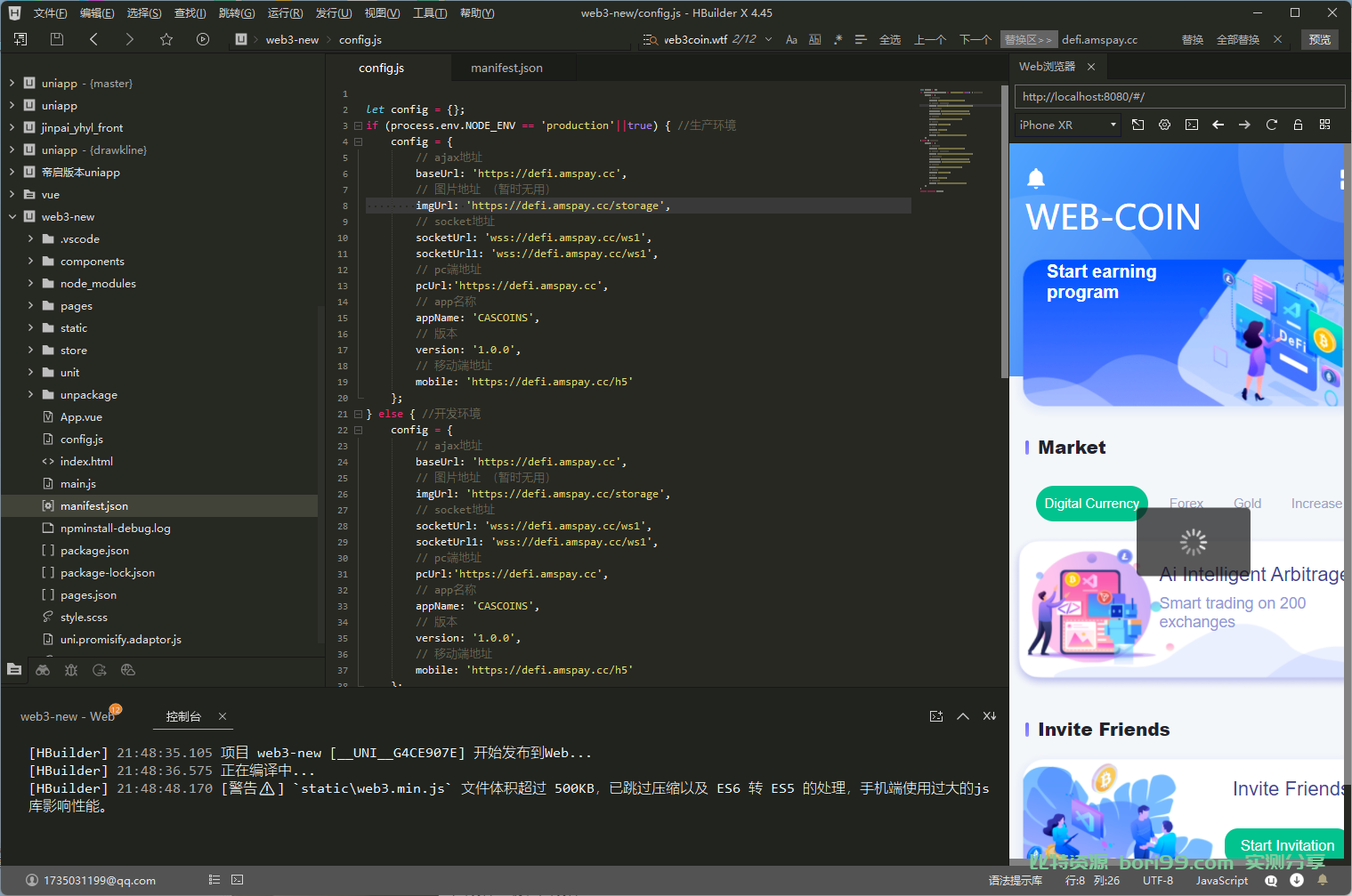
Task: Open the iPhone XR device dropdown
Action: (x=1067, y=125)
